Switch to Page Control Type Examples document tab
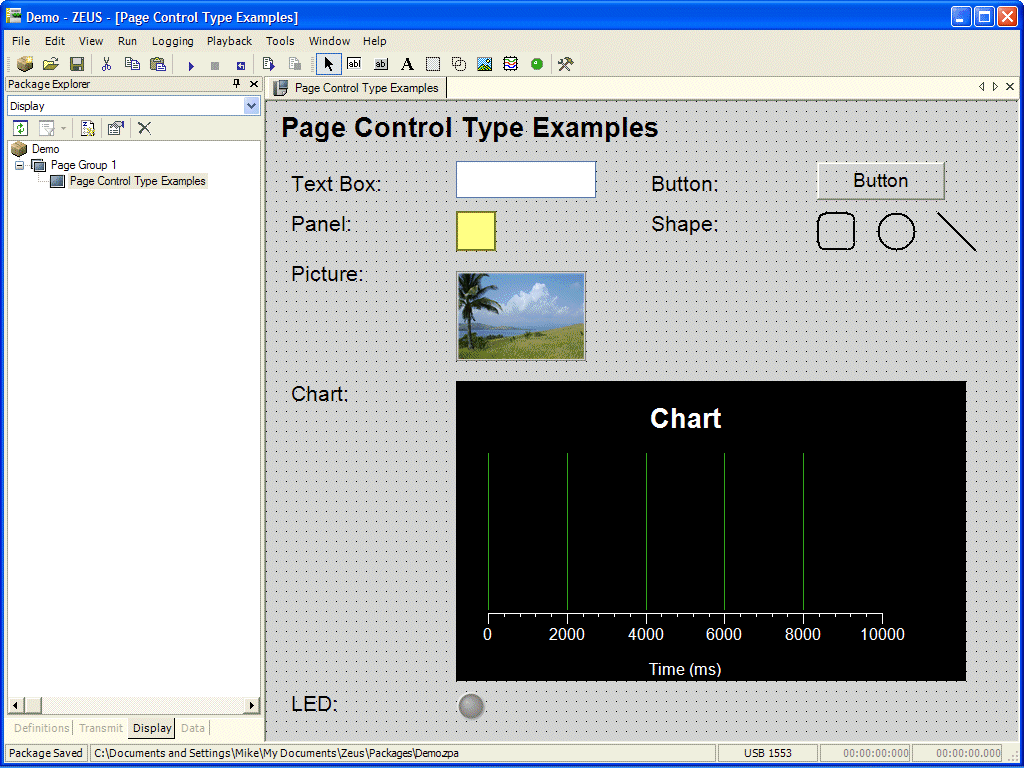The height and width of the screenshot is (768, 1024). [x=357, y=88]
